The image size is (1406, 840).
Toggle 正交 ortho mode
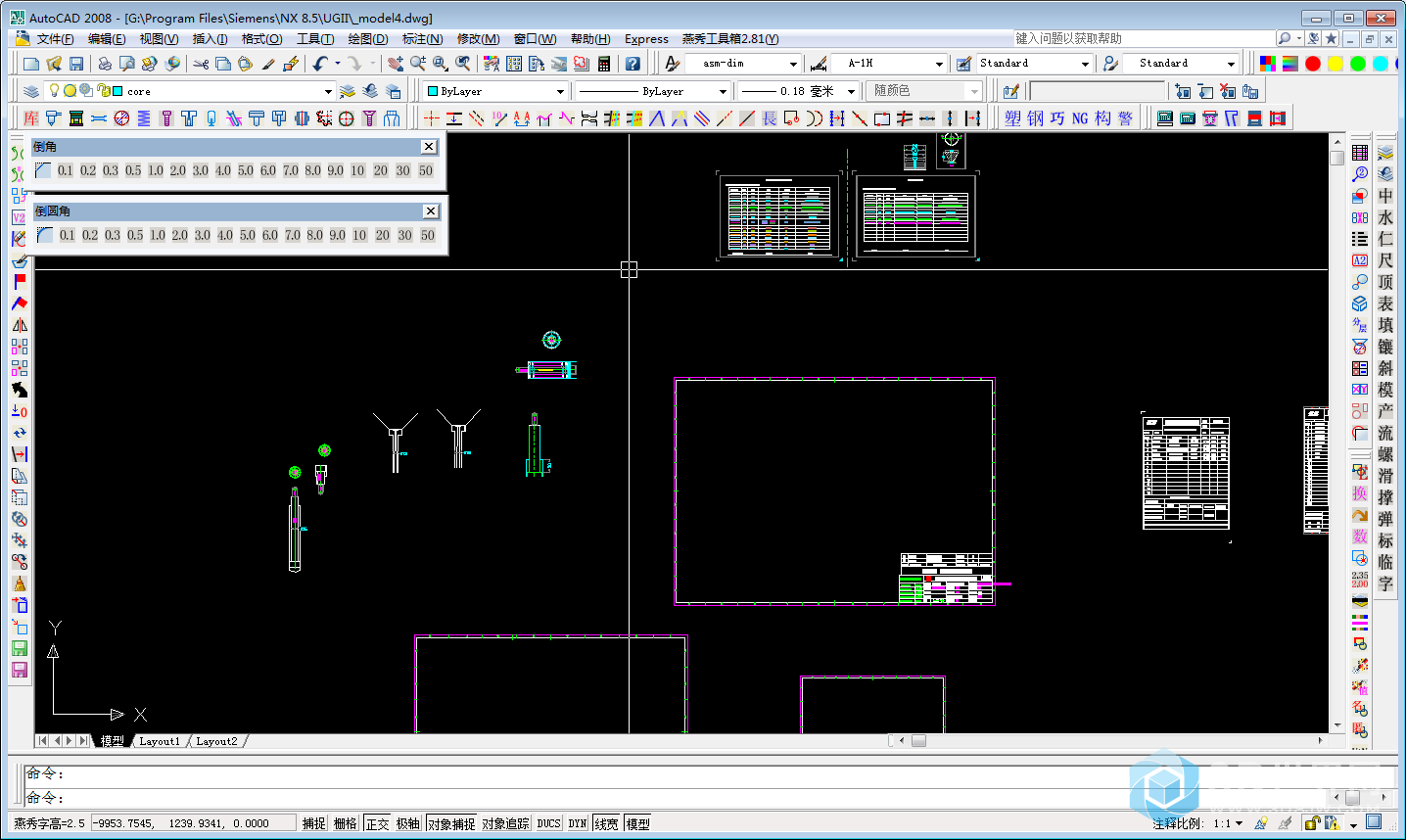(x=377, y=823)
